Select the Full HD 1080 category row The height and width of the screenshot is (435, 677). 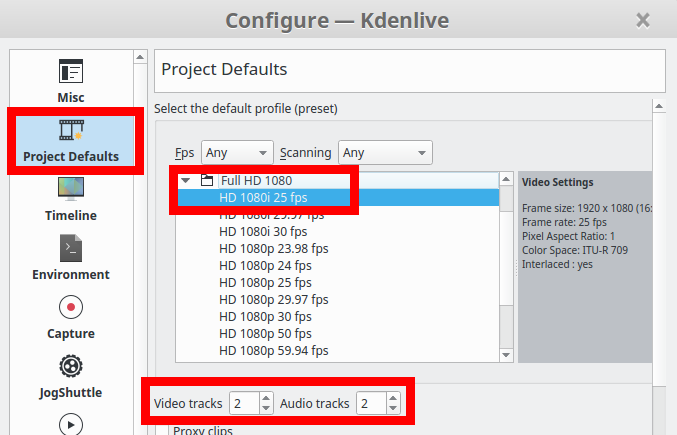tap(338, 180)
